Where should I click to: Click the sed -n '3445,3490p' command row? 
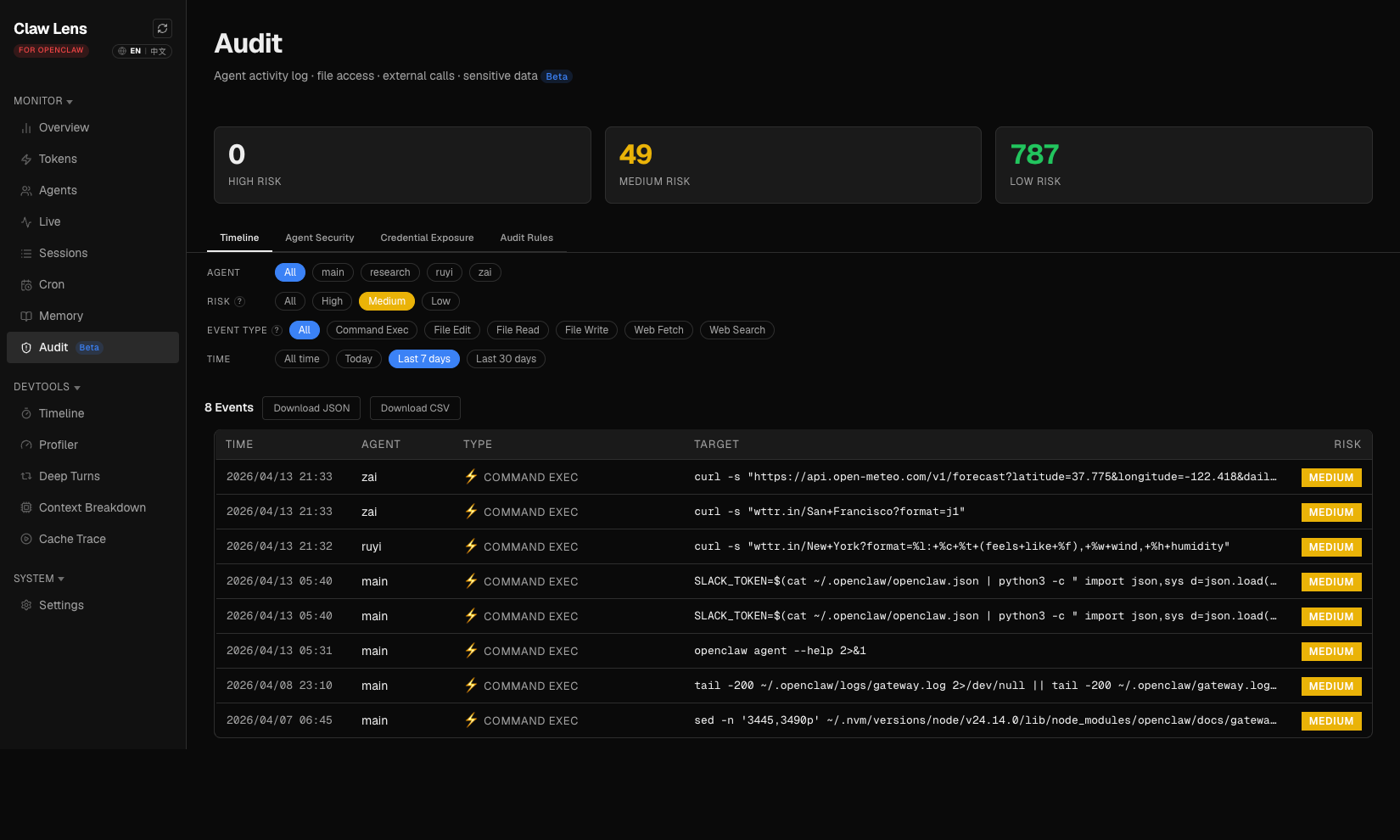[793, 720]
